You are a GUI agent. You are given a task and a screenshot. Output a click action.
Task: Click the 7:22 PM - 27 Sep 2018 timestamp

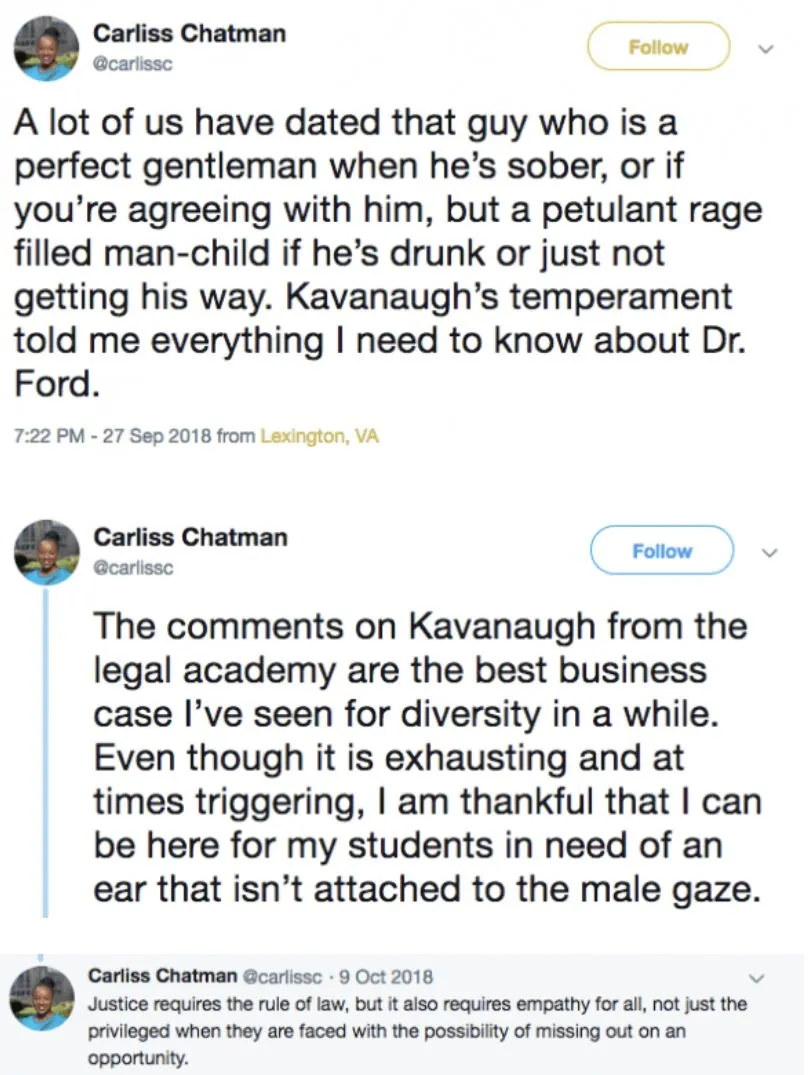pos(112,437)
